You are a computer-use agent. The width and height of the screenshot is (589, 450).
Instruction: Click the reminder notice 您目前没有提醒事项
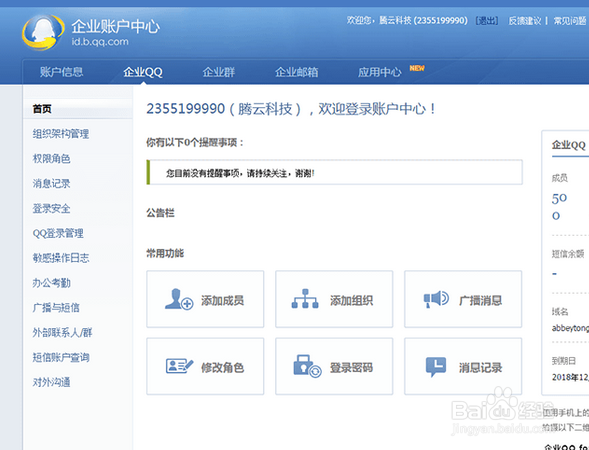[240, 173]
